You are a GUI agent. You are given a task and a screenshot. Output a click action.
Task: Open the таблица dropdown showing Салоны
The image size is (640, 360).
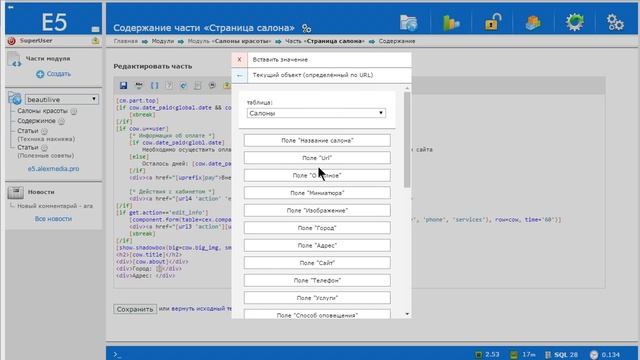pos(316,113)
